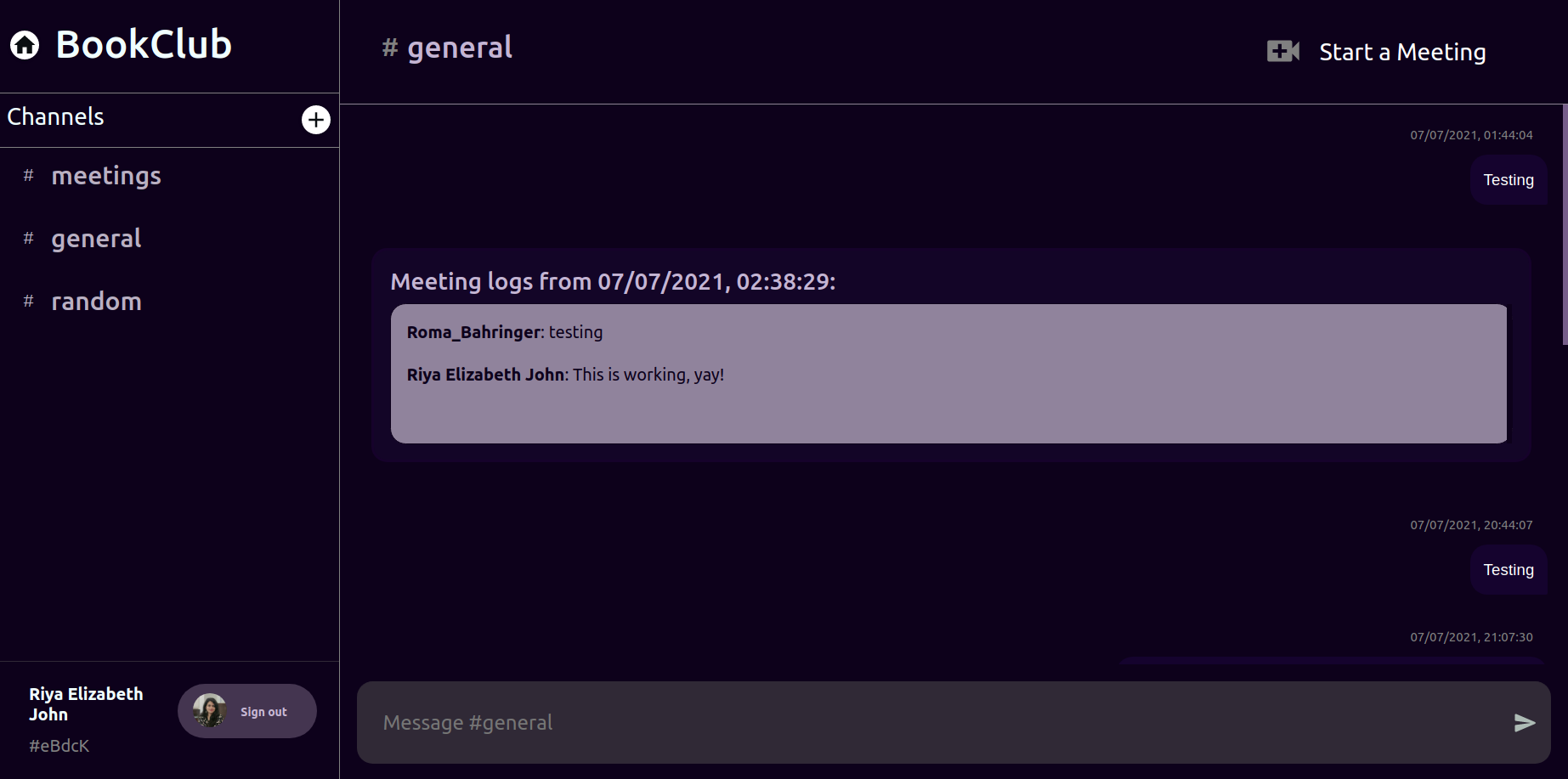The height and width of the screenshot is (779, 1568).
Task: Click the hash icon beside meetings
Action: click(28, 175)
